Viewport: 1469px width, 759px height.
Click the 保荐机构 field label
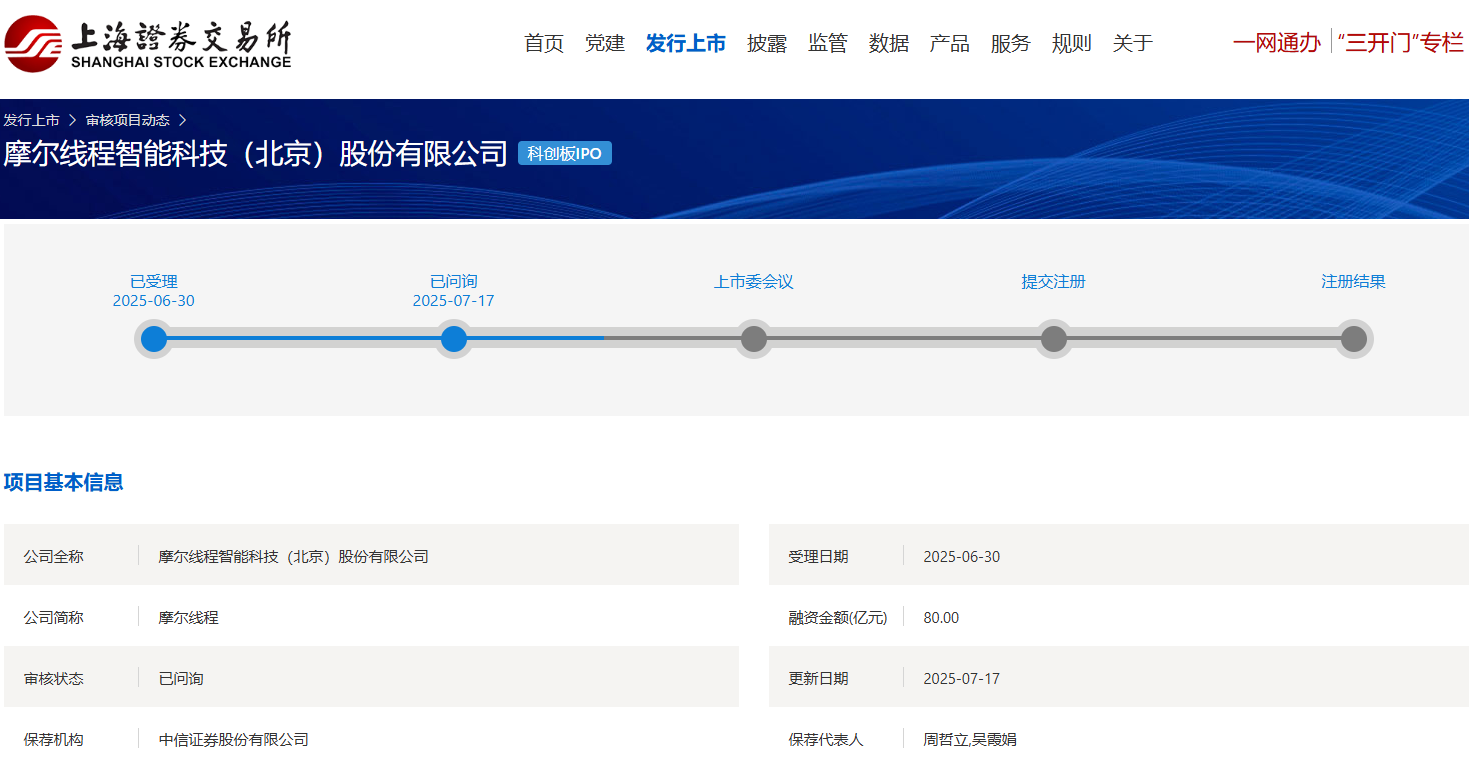(54, 740)
